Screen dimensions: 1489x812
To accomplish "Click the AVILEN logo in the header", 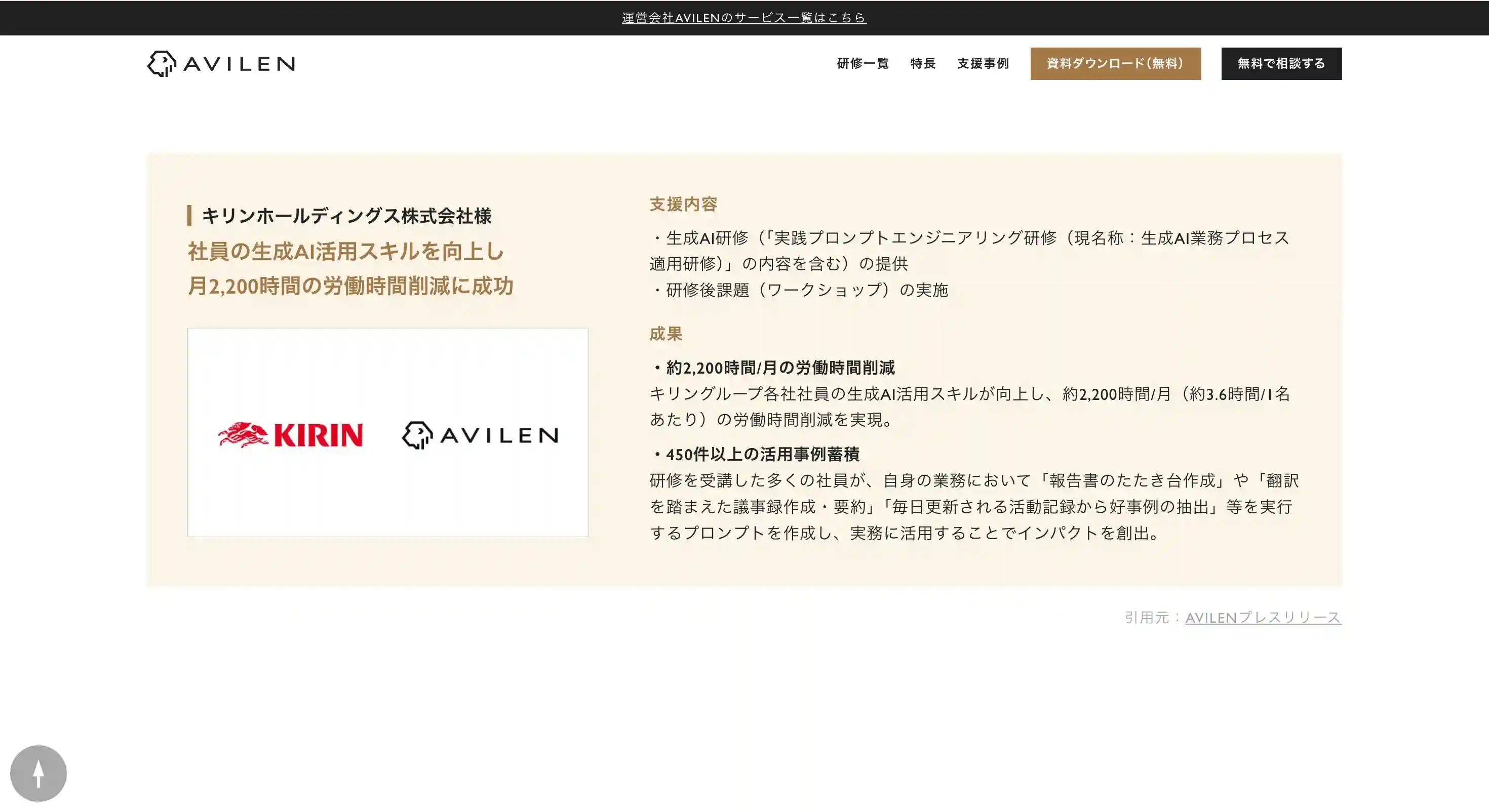I will pyautogui.click(x=221, y=64).
